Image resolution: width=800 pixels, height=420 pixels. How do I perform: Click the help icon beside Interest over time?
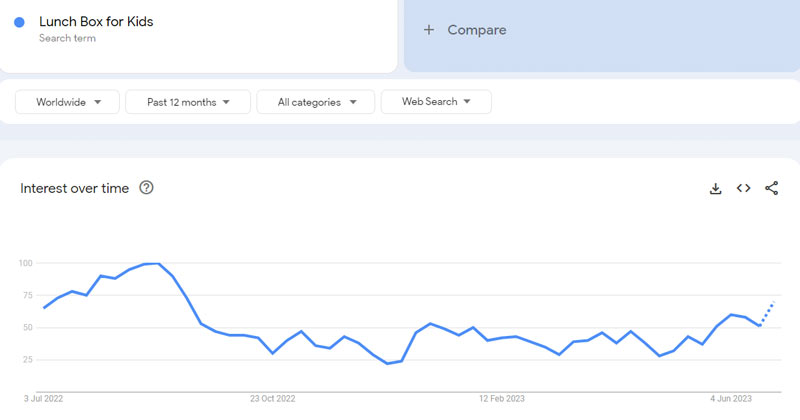[147, 188]
